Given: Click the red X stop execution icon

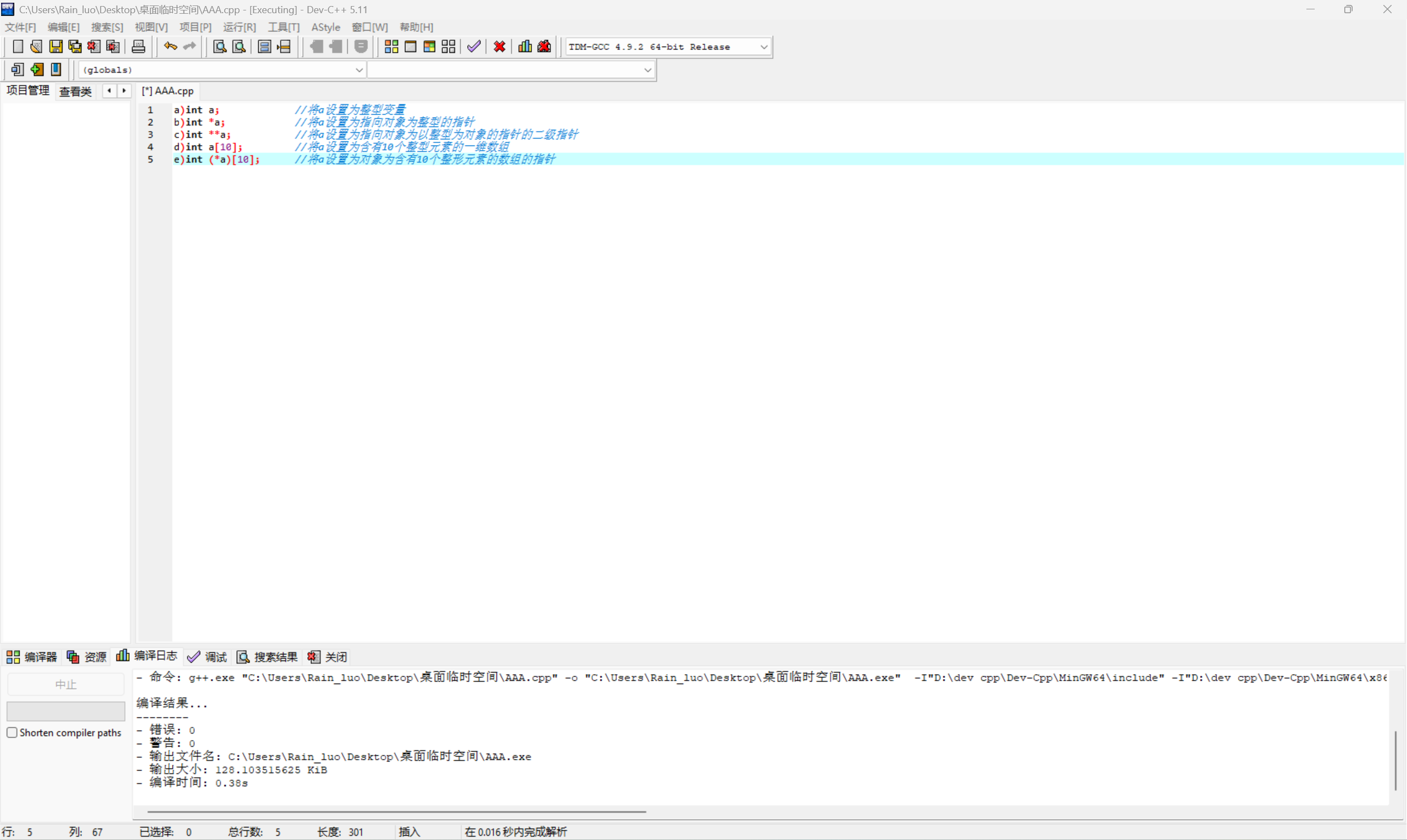Looking at the screenshot, I should tap(500, 47).
